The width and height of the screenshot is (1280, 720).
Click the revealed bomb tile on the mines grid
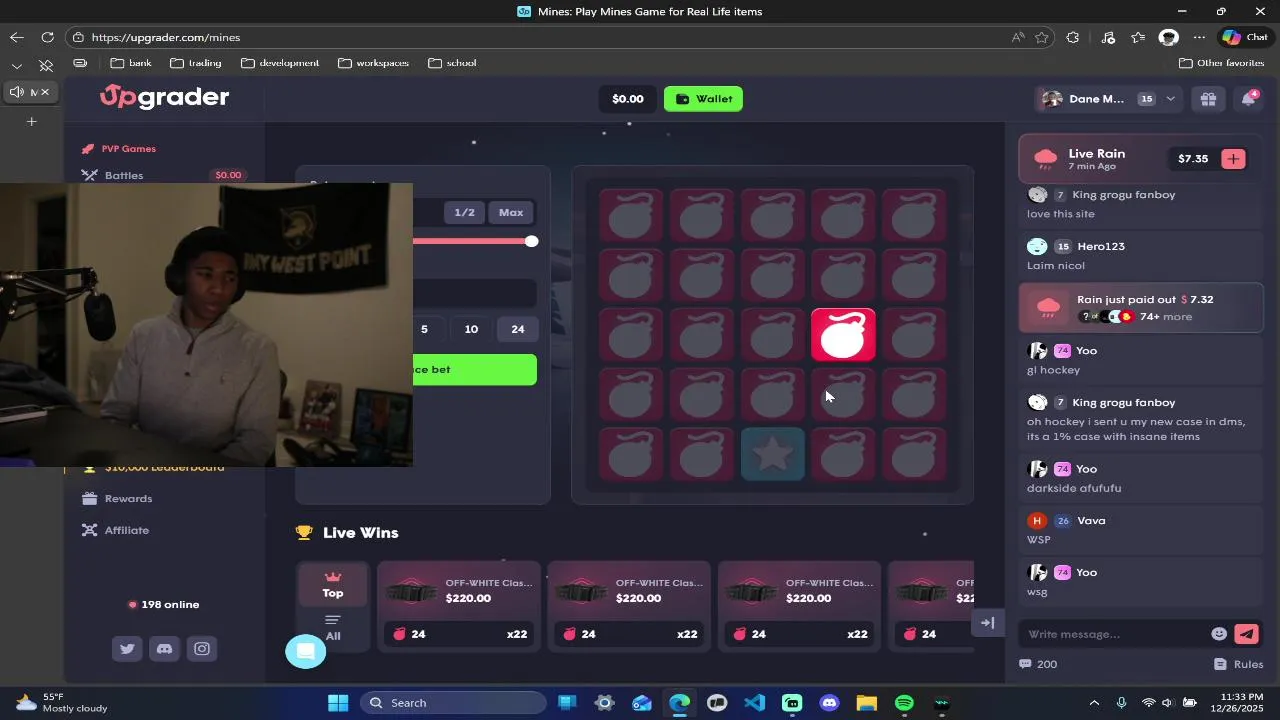click(843, 335)
